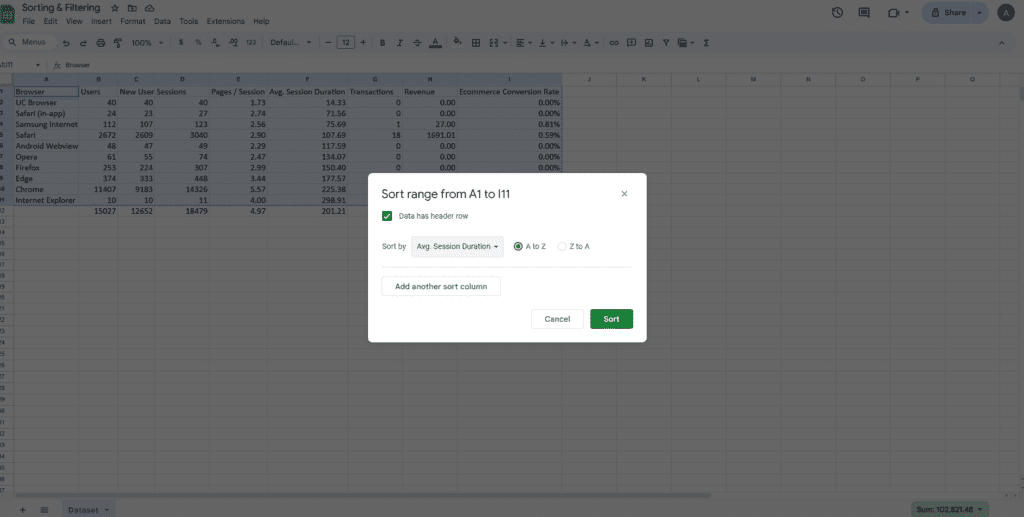Open the text rotation dropdown

591,43
